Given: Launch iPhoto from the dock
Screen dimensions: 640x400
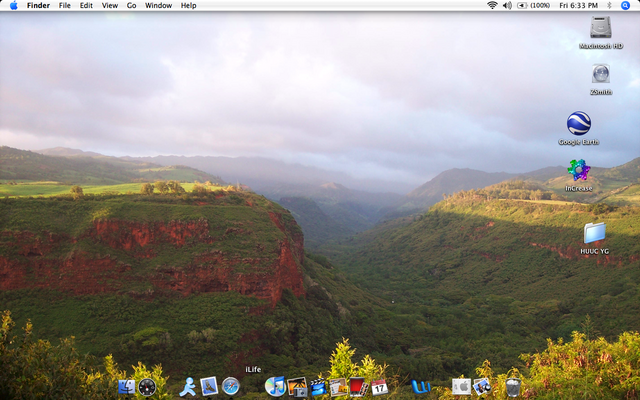Looking at the screenshot, I should coord(297,387).
